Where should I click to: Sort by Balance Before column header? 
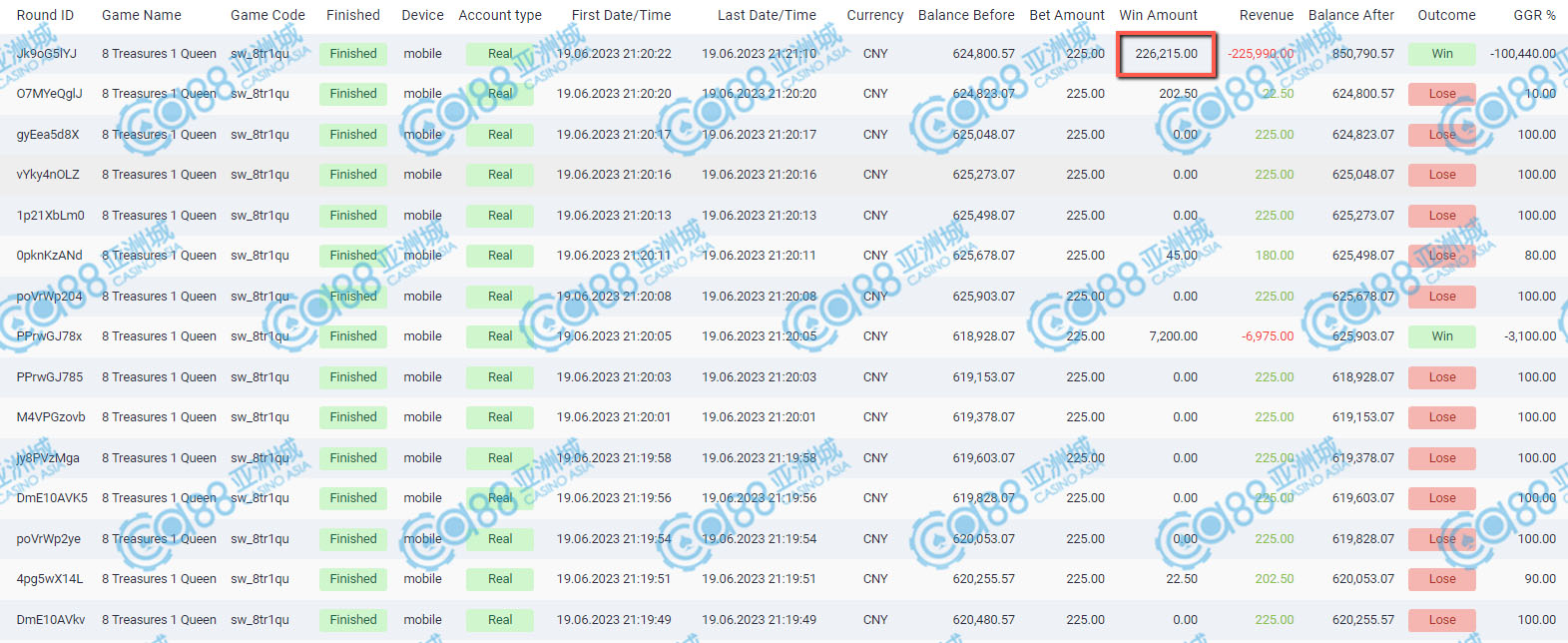pyautogui.click(x=966, y=15)
